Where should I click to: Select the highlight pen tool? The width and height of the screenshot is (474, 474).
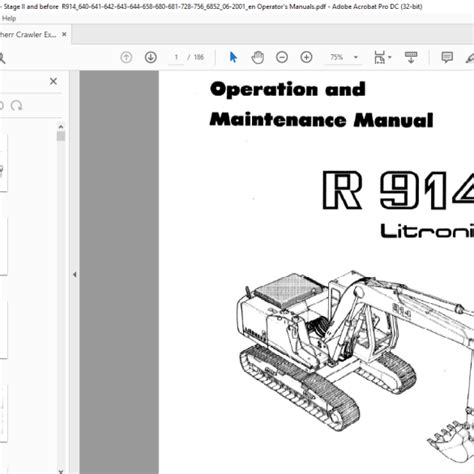(469, 58)
